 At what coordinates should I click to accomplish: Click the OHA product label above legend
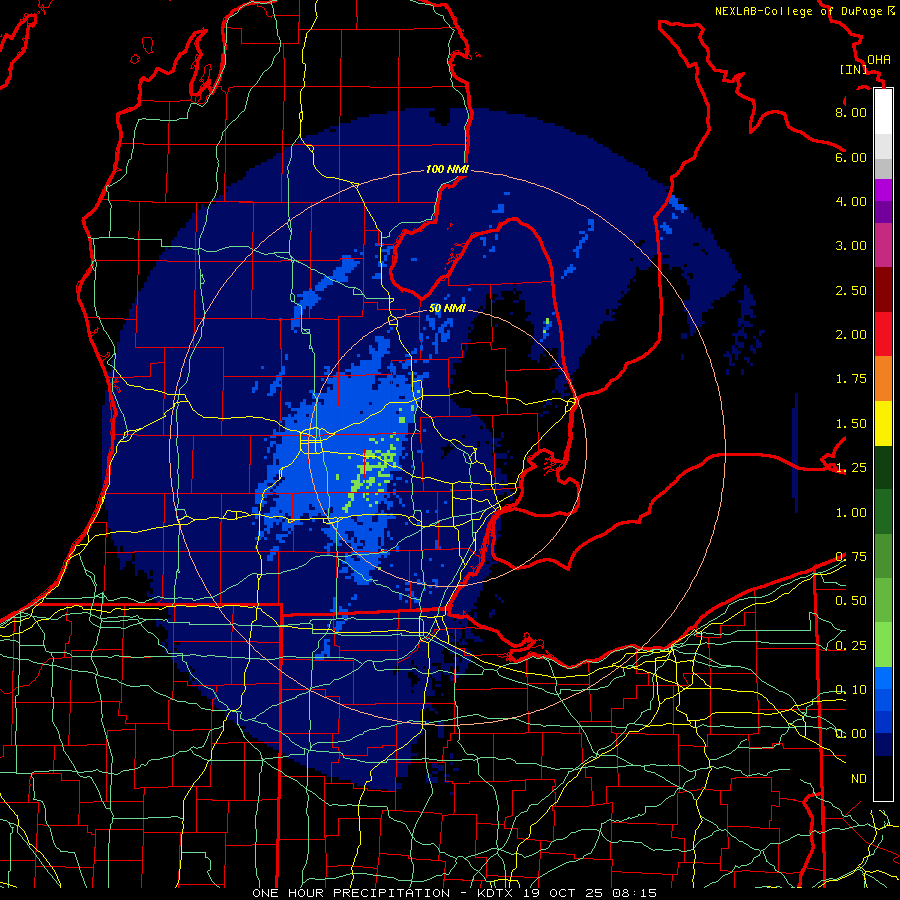click(879, 60)
